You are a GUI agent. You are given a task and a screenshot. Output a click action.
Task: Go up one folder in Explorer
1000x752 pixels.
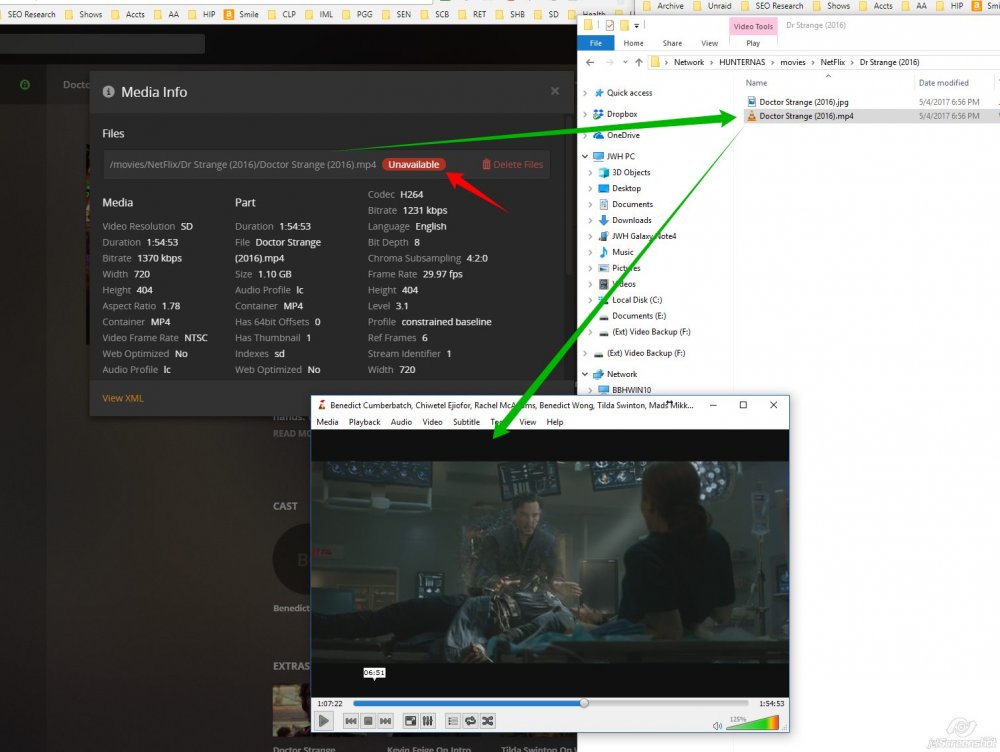pos(638,62)
